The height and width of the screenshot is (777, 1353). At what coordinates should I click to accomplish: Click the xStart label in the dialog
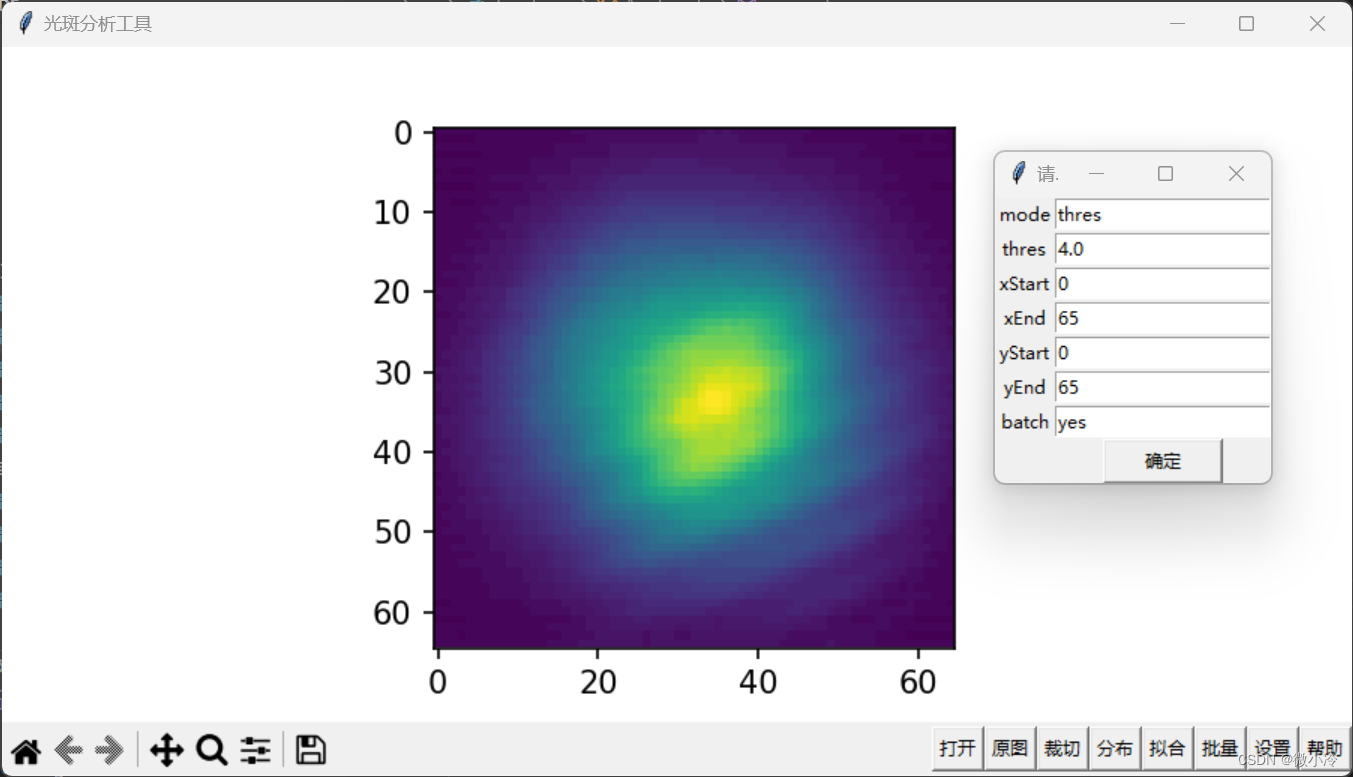(1025, 284)
